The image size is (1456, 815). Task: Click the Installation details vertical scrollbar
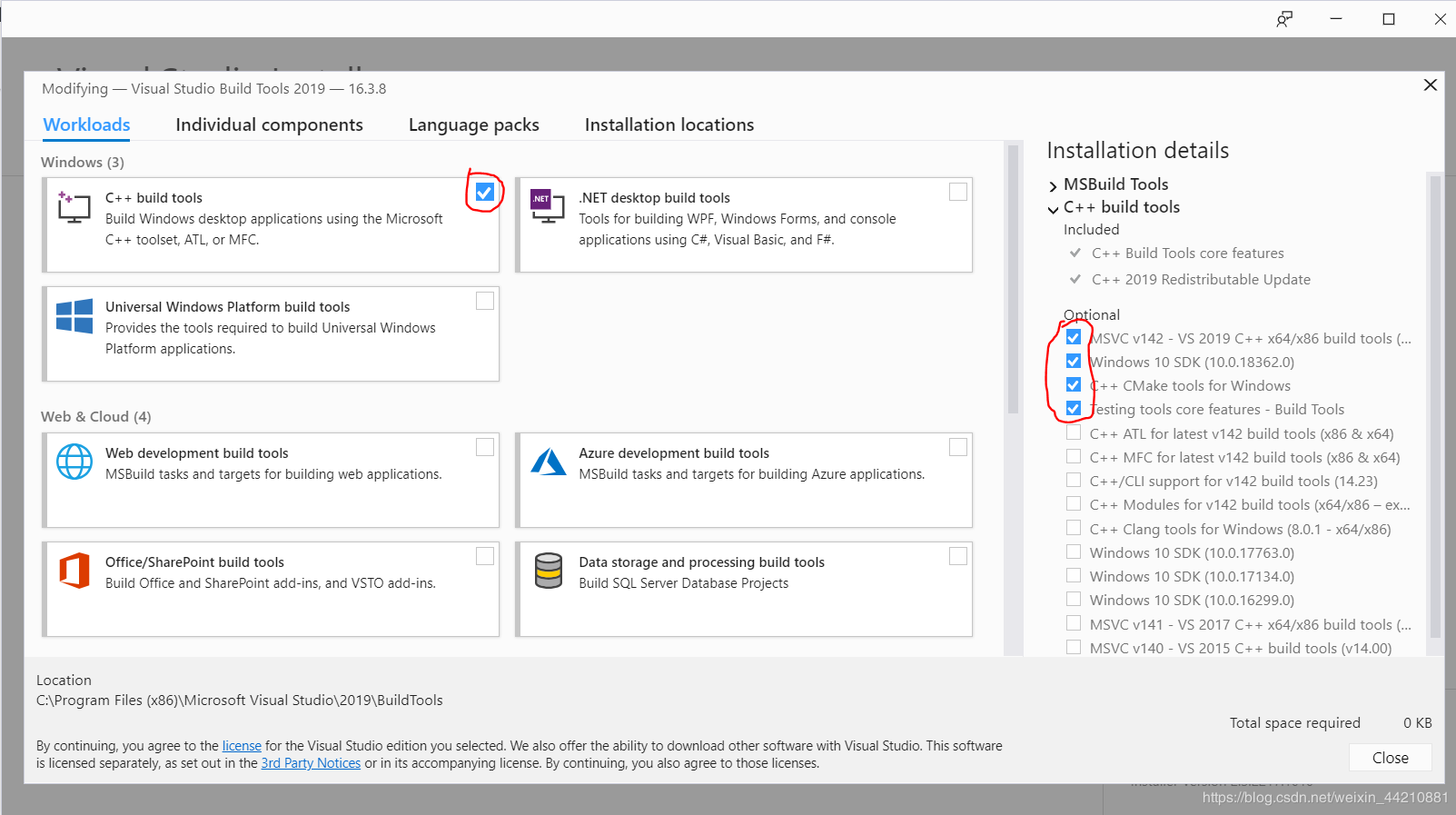[1435, 406]
